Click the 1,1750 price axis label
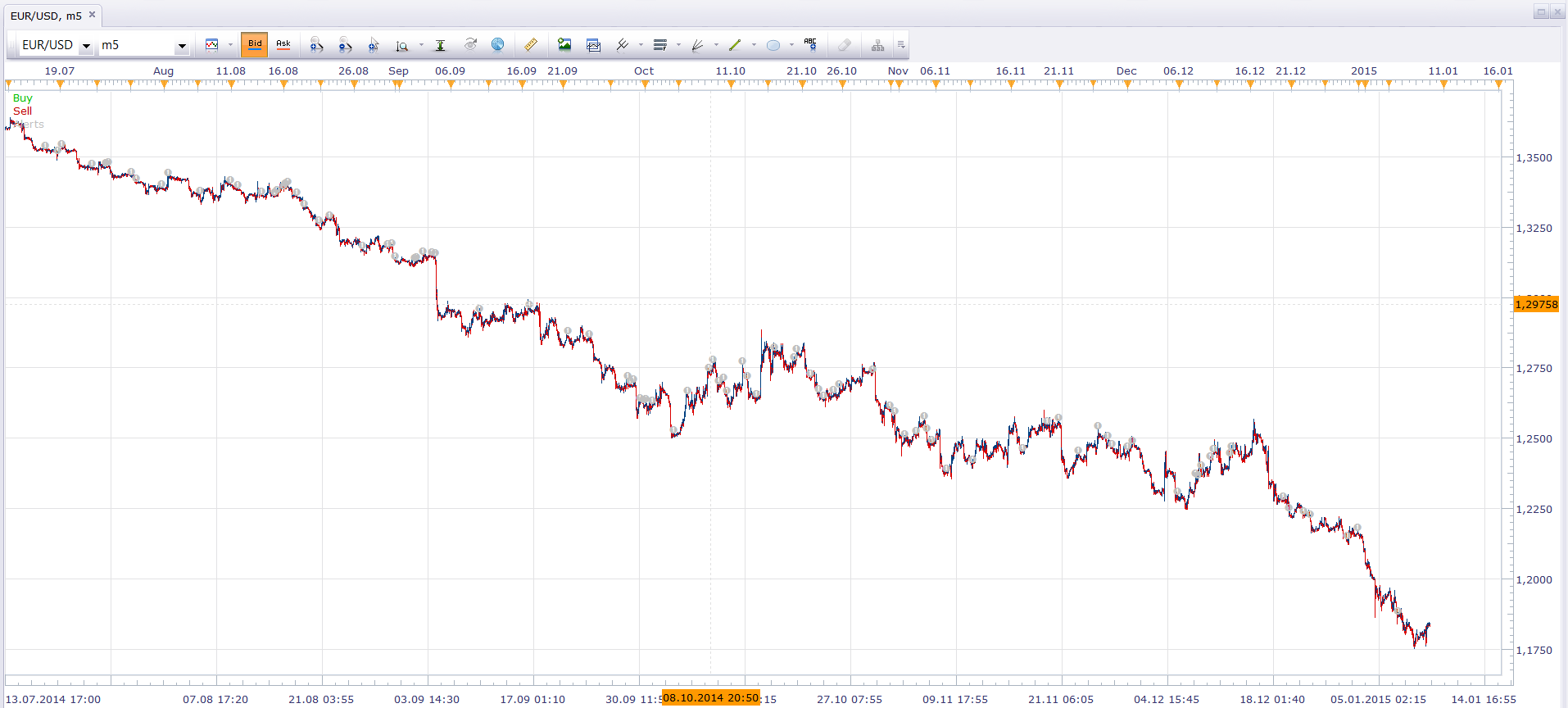Image resolution: width=1568 pixels, height=708 pixels. tap(1534, 650)
